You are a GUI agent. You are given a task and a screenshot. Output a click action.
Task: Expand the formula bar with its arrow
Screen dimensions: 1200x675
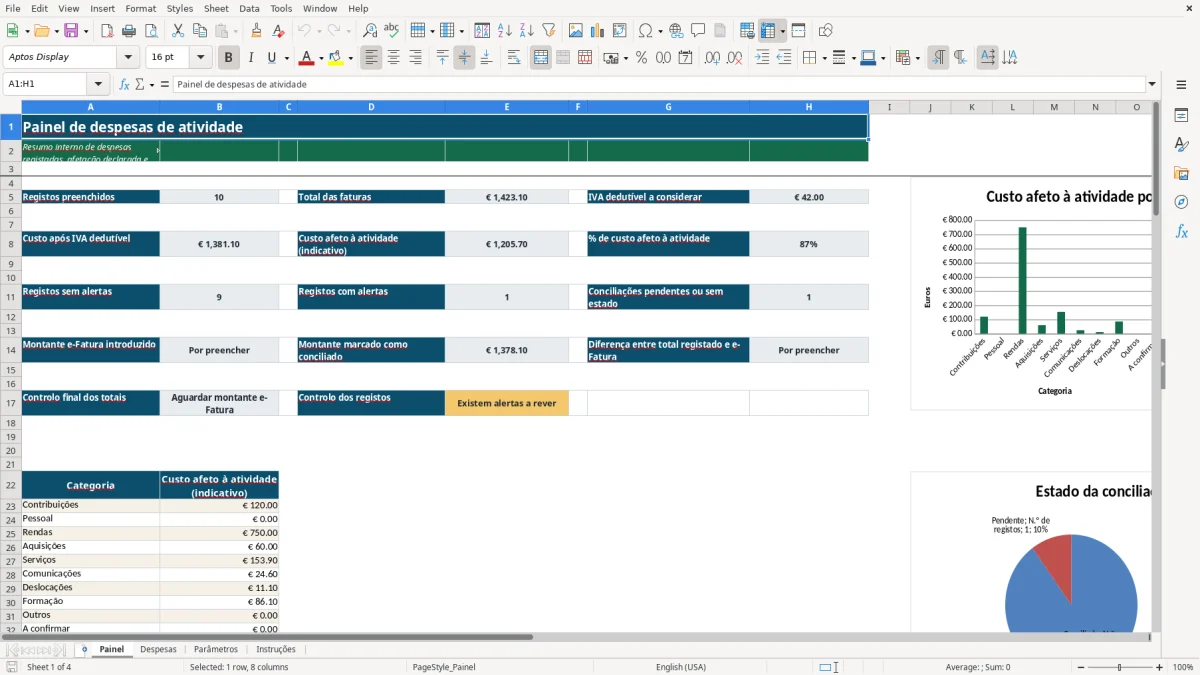coord(1152,84)
